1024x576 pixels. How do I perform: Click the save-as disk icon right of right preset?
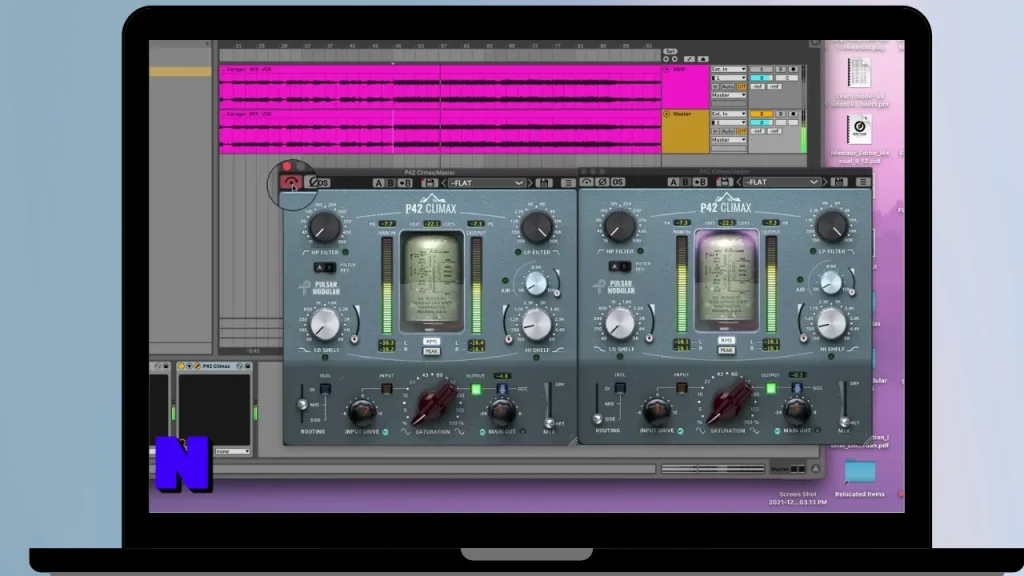[x=839, y=182]
